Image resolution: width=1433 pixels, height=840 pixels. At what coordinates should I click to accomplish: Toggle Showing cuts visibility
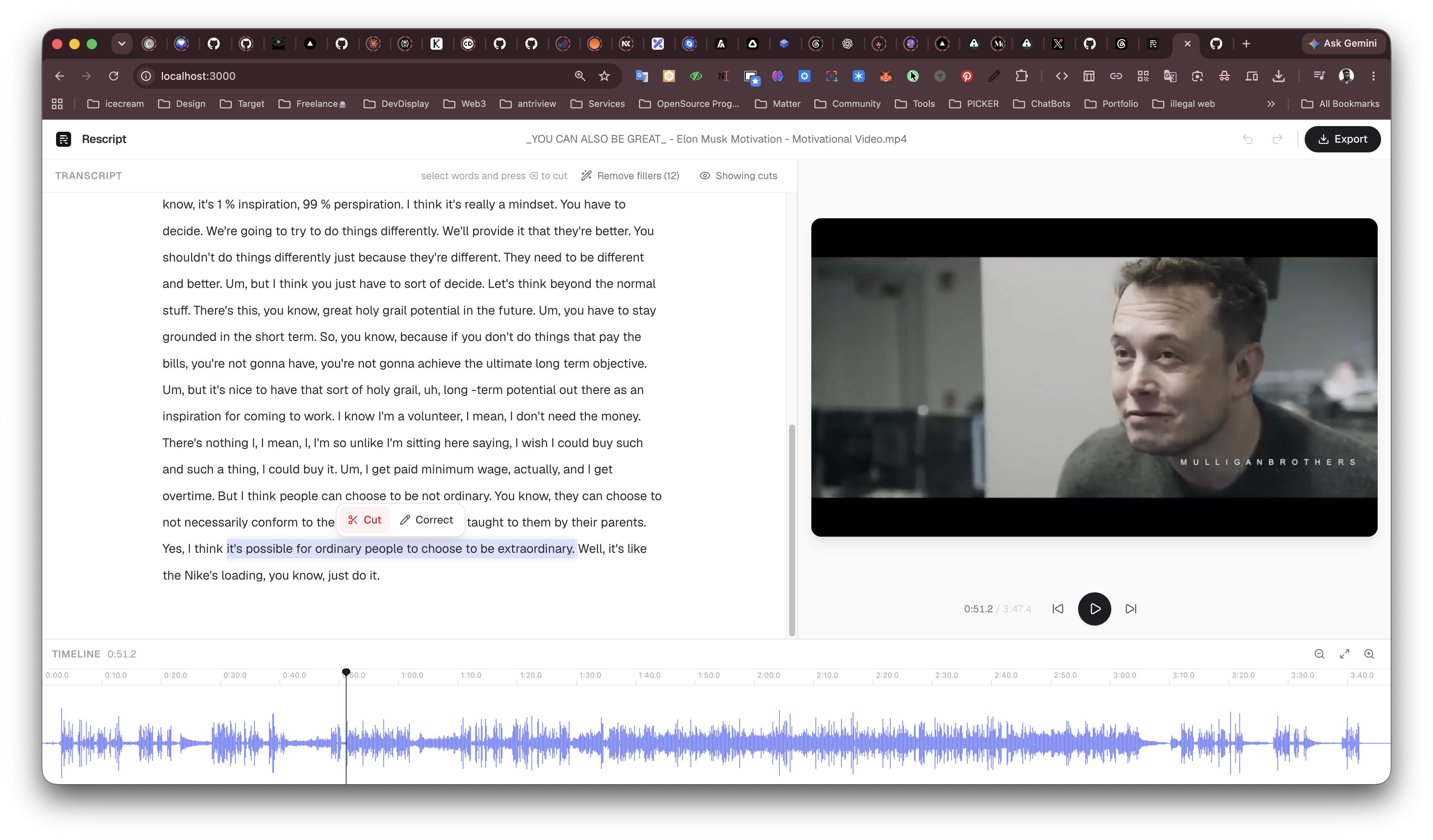pyautogui.click(x=738, y=176)
